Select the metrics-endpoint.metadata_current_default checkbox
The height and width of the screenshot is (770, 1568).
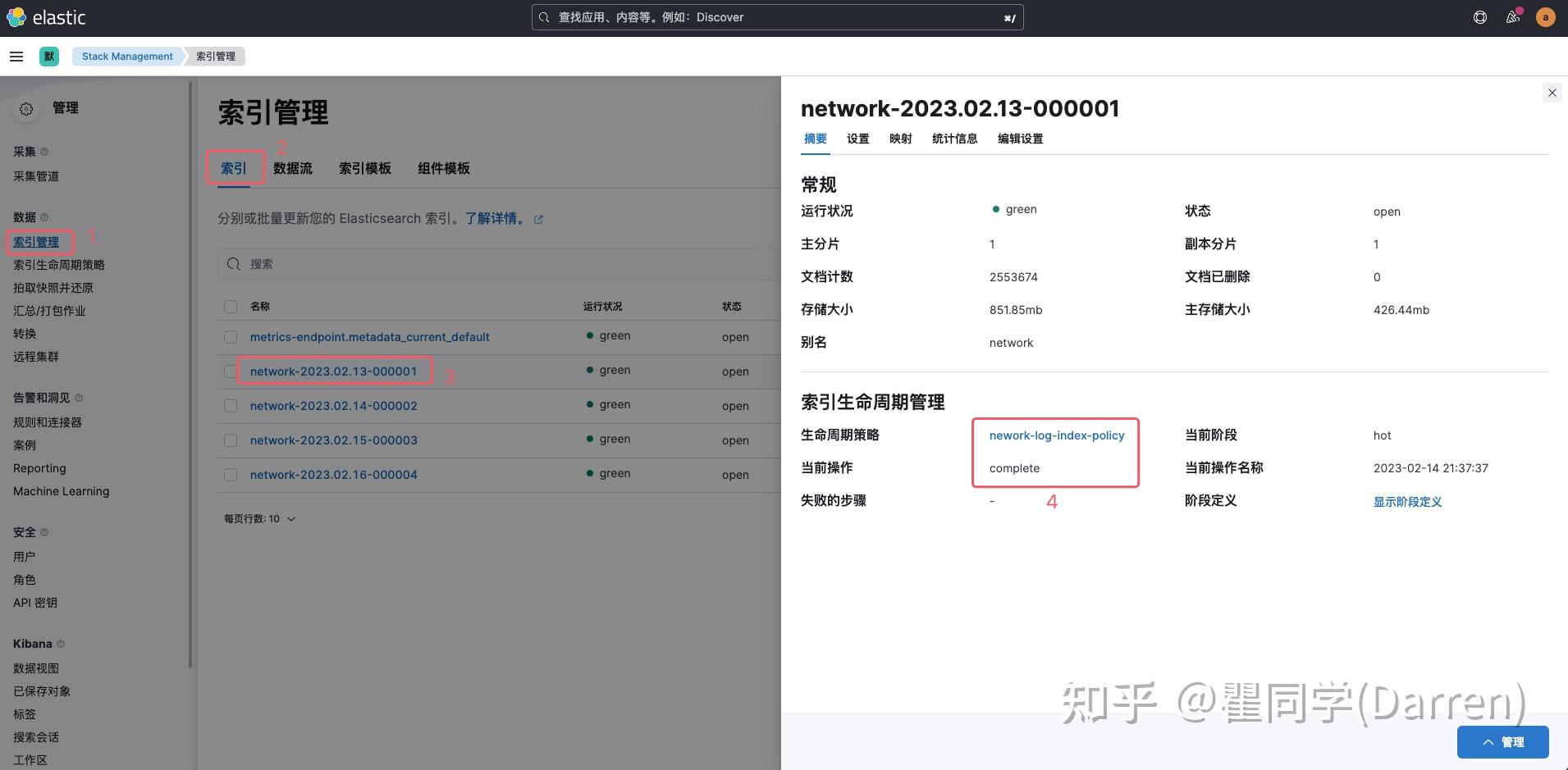231,336
